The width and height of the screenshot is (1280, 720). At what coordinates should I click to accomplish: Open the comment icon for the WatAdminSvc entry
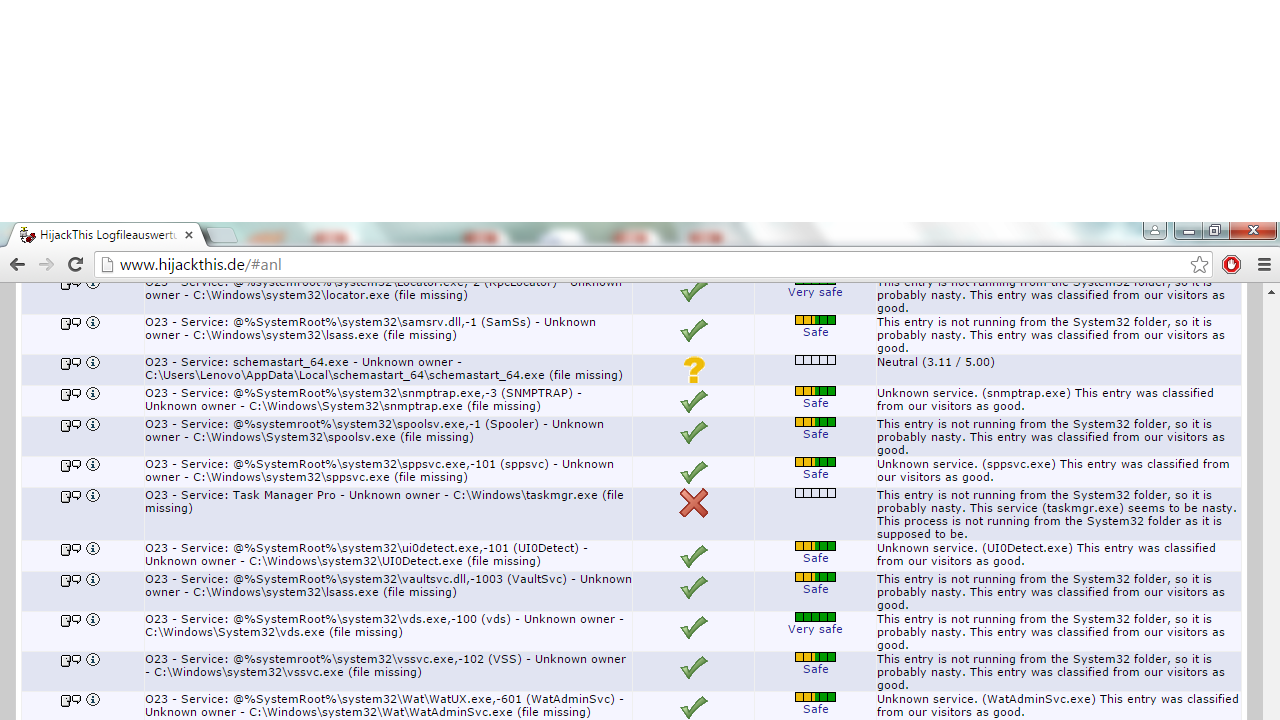tap(71, 700)
